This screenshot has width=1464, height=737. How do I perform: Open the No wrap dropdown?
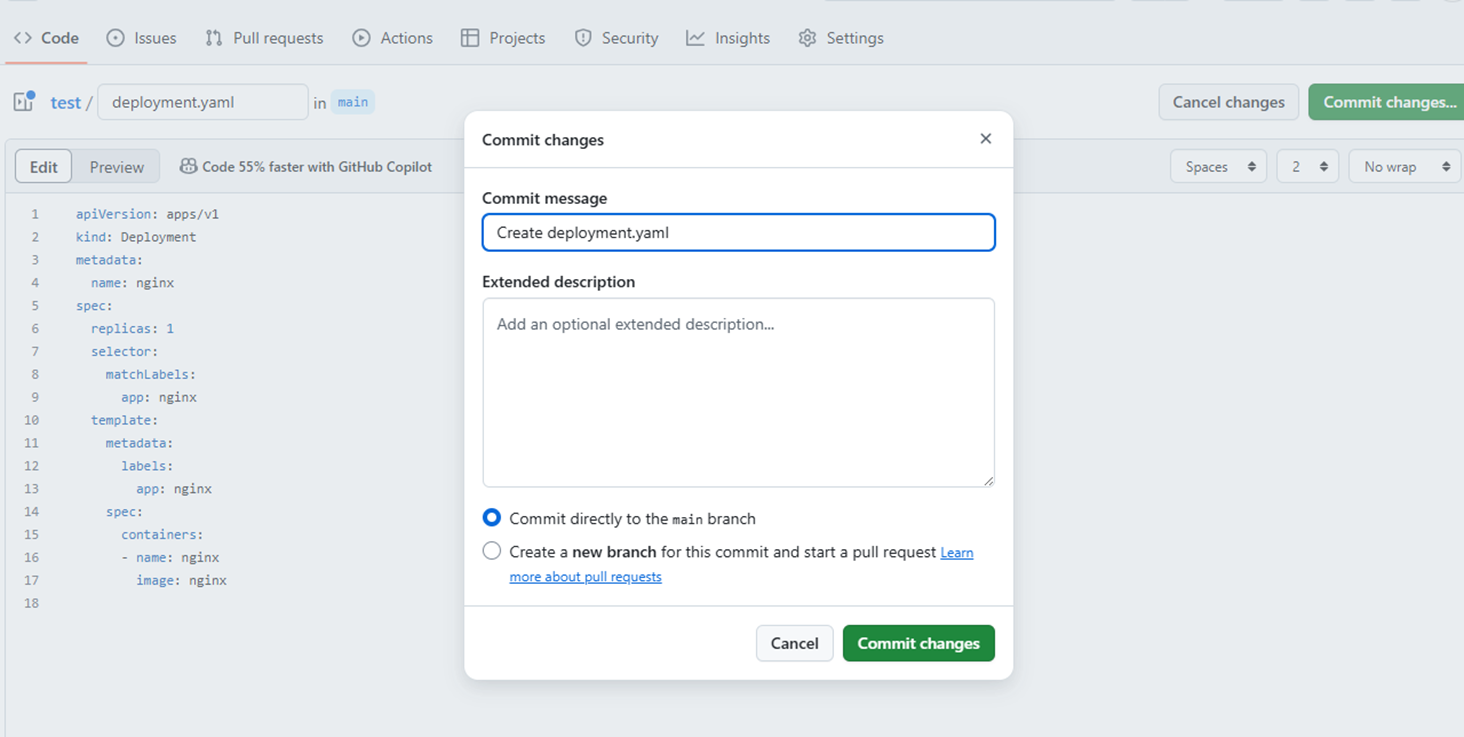(1404, 167)
